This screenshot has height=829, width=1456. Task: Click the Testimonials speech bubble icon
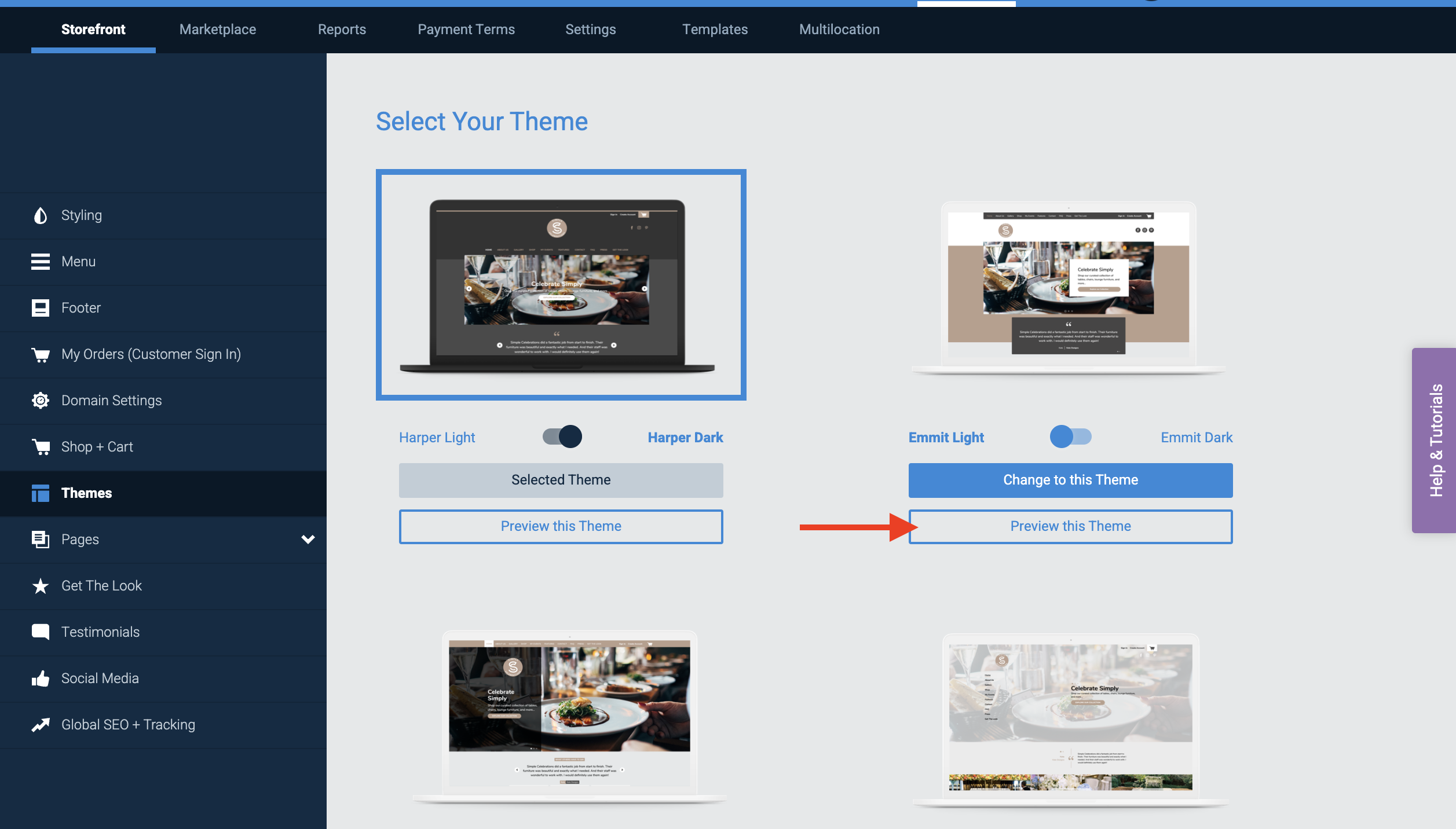[x=40, y=632]
